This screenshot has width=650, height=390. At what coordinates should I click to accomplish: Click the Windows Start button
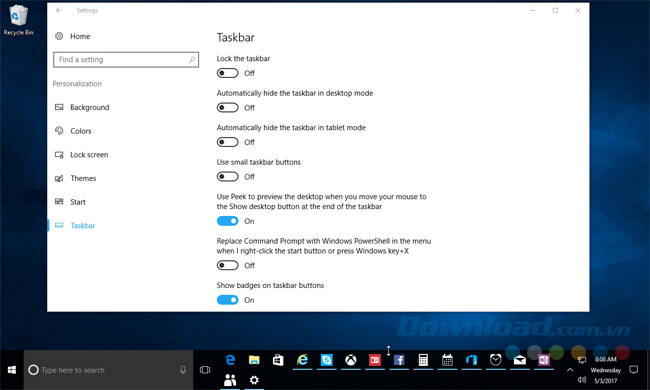pos(12,370)
